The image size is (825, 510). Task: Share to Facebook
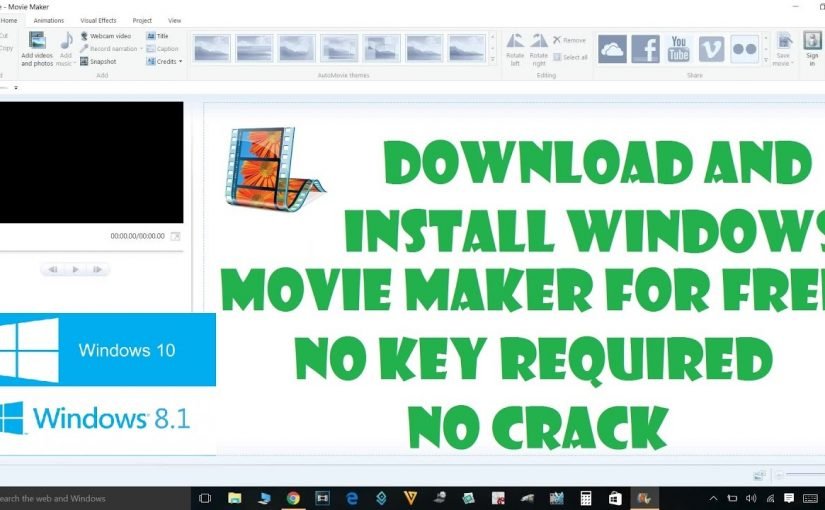tap(646, 49)
